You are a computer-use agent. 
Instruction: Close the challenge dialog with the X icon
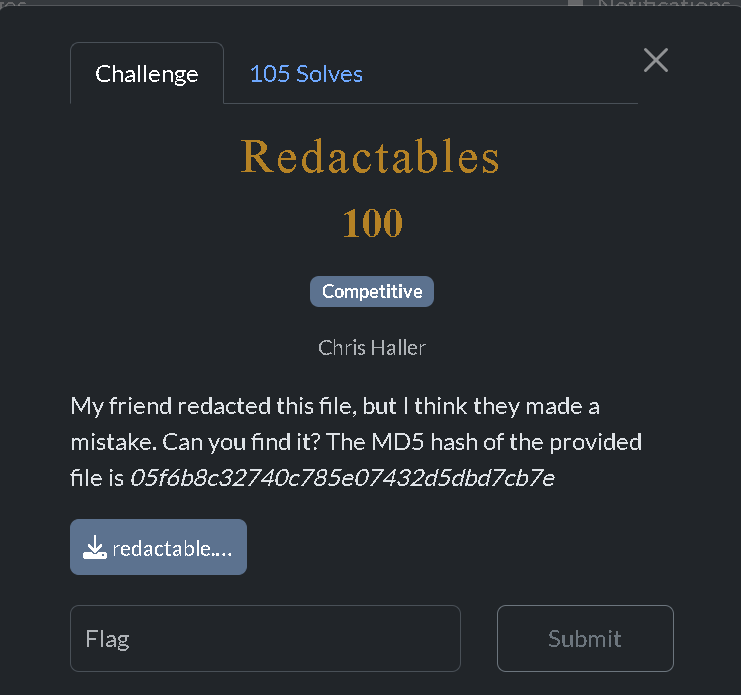pyautogui.click(x=655, y=60)
